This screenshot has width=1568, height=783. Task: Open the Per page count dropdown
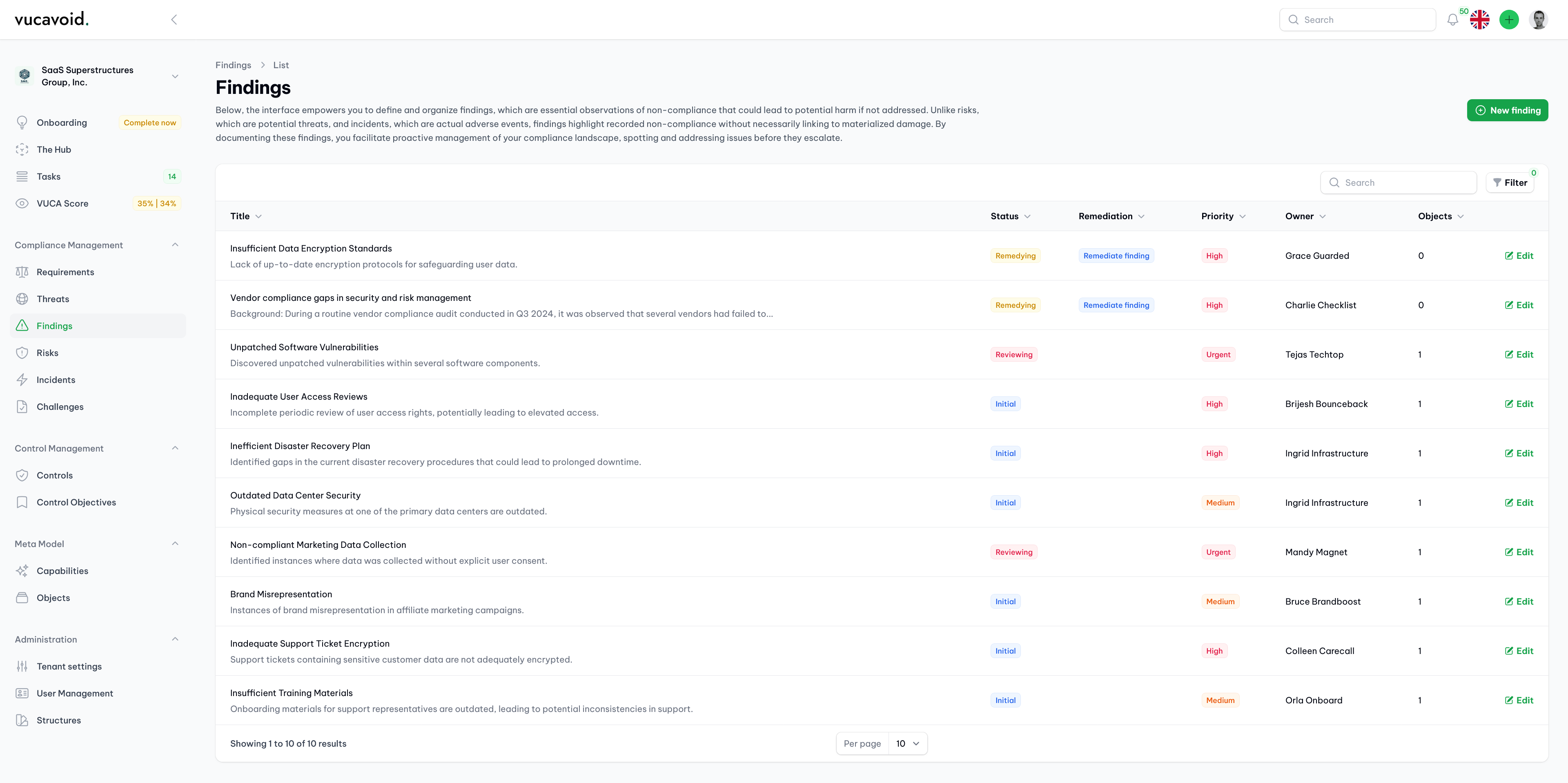[x=908, y=743]
